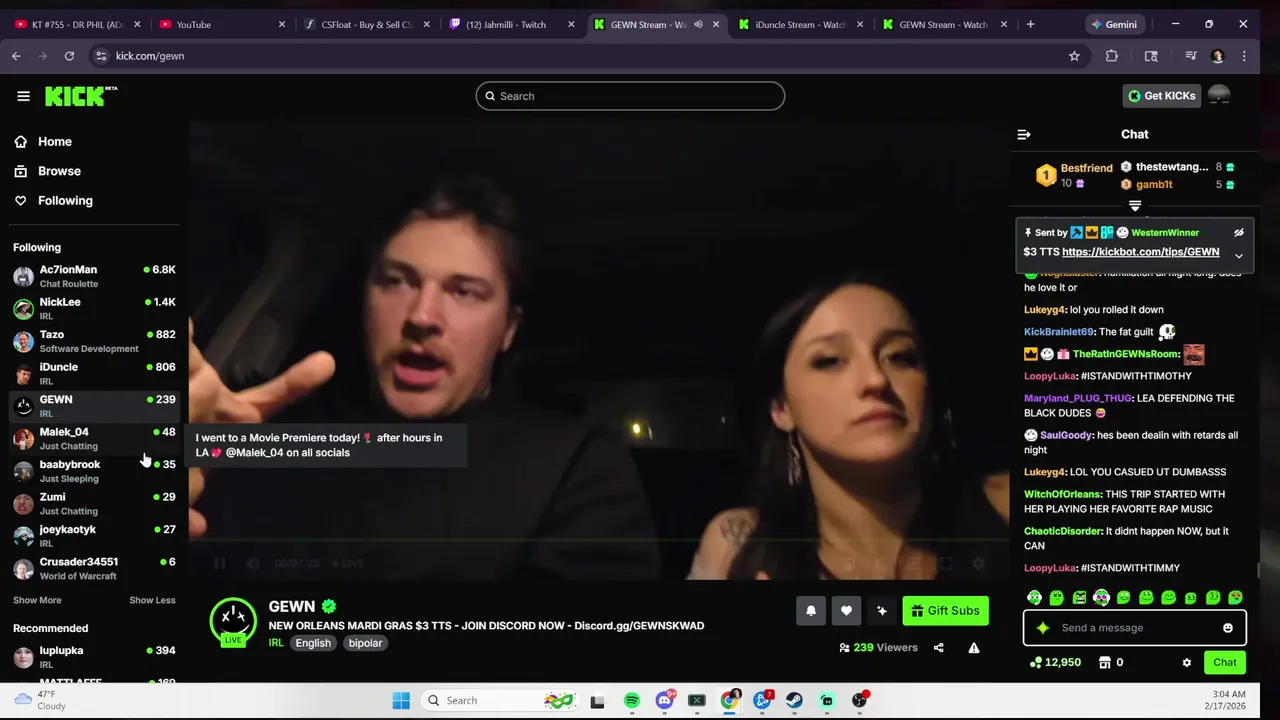Open the Windows Start menu
The width and height of the screenshot is (1280, 720).
point(401,701)
